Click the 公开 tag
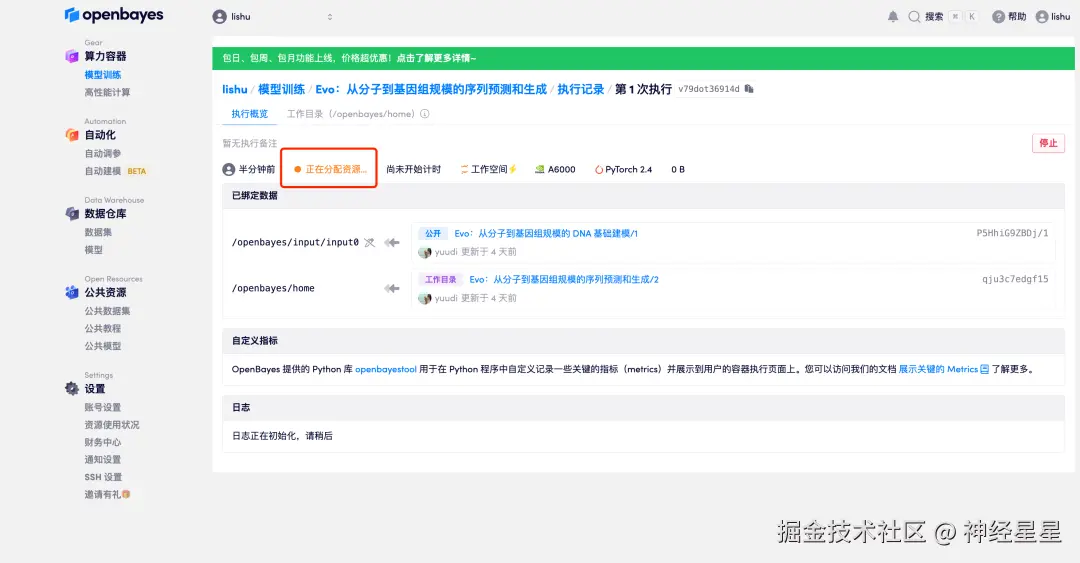This screenshot has width=1080, height=563. [433, 234]
